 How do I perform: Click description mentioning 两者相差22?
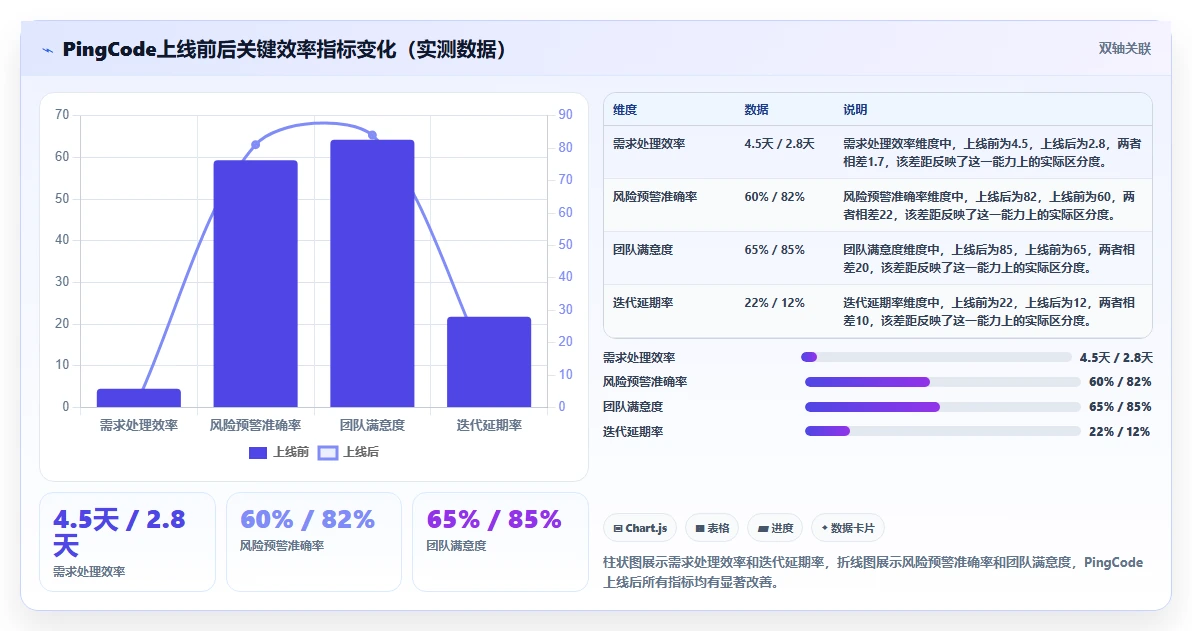tap(989, 206)
